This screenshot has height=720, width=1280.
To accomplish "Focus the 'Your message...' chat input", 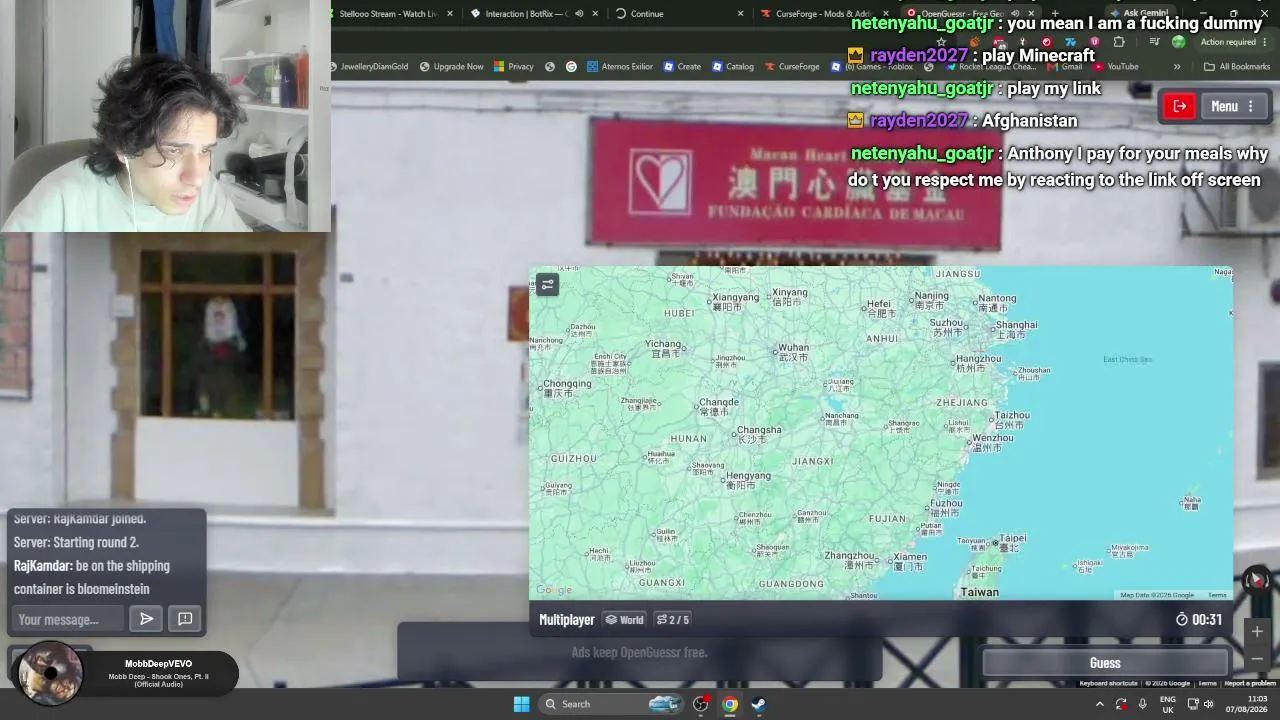I will point(68,619).
